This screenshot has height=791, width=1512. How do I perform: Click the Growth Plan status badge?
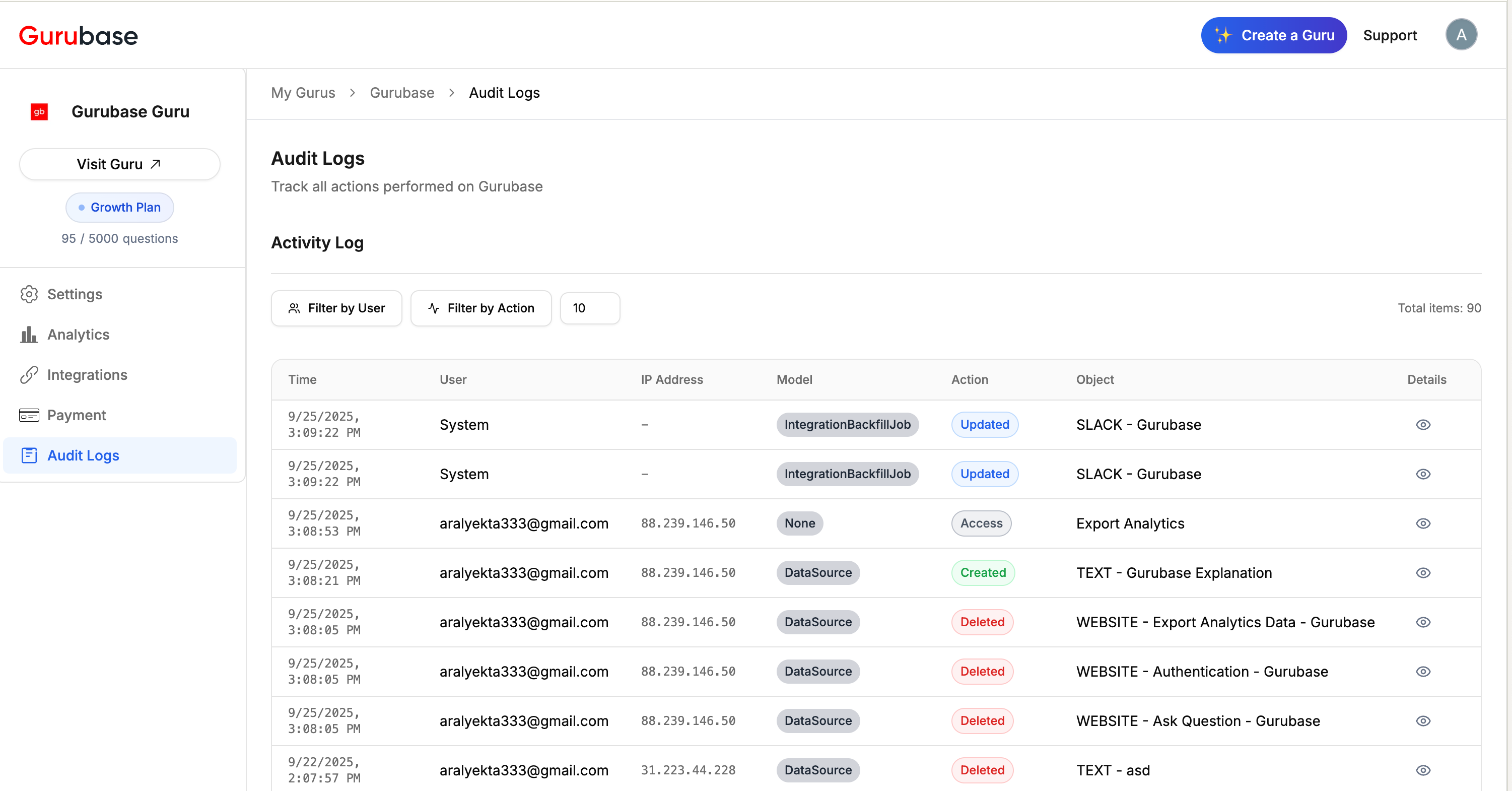[x=120, y=207]
